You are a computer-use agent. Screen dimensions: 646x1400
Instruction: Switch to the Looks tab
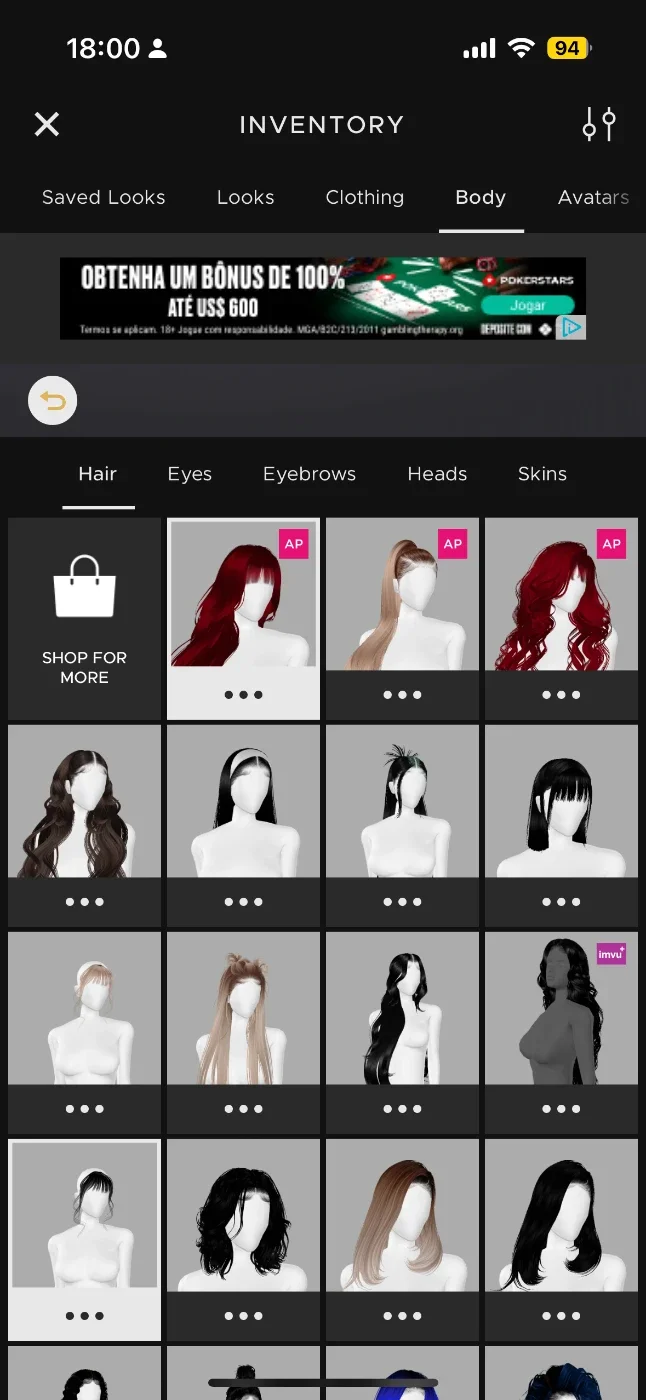point(246,197)
